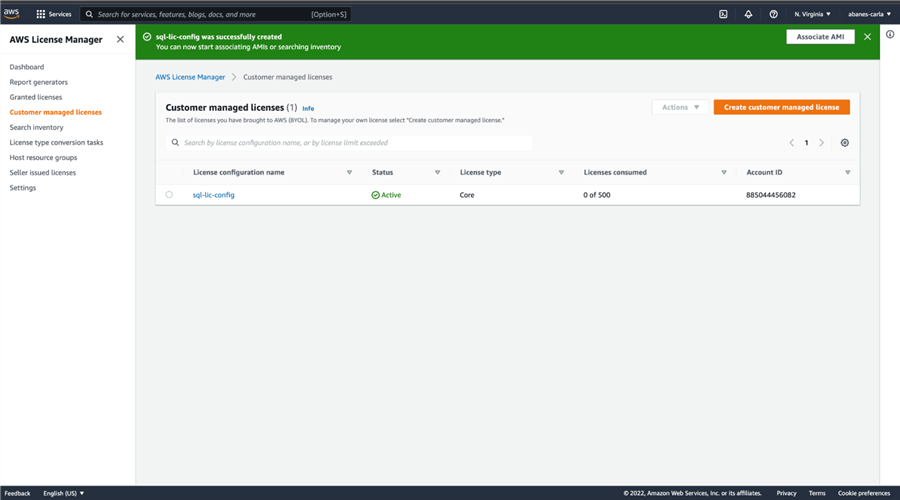Open the English (US) language selector
Image resolution: width=900 pixels, height=500 pixels.
click(63, 493)
